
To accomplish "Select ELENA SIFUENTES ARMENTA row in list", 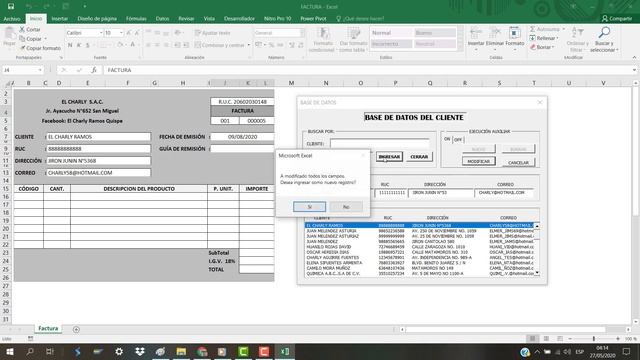I will click(420, 263).
